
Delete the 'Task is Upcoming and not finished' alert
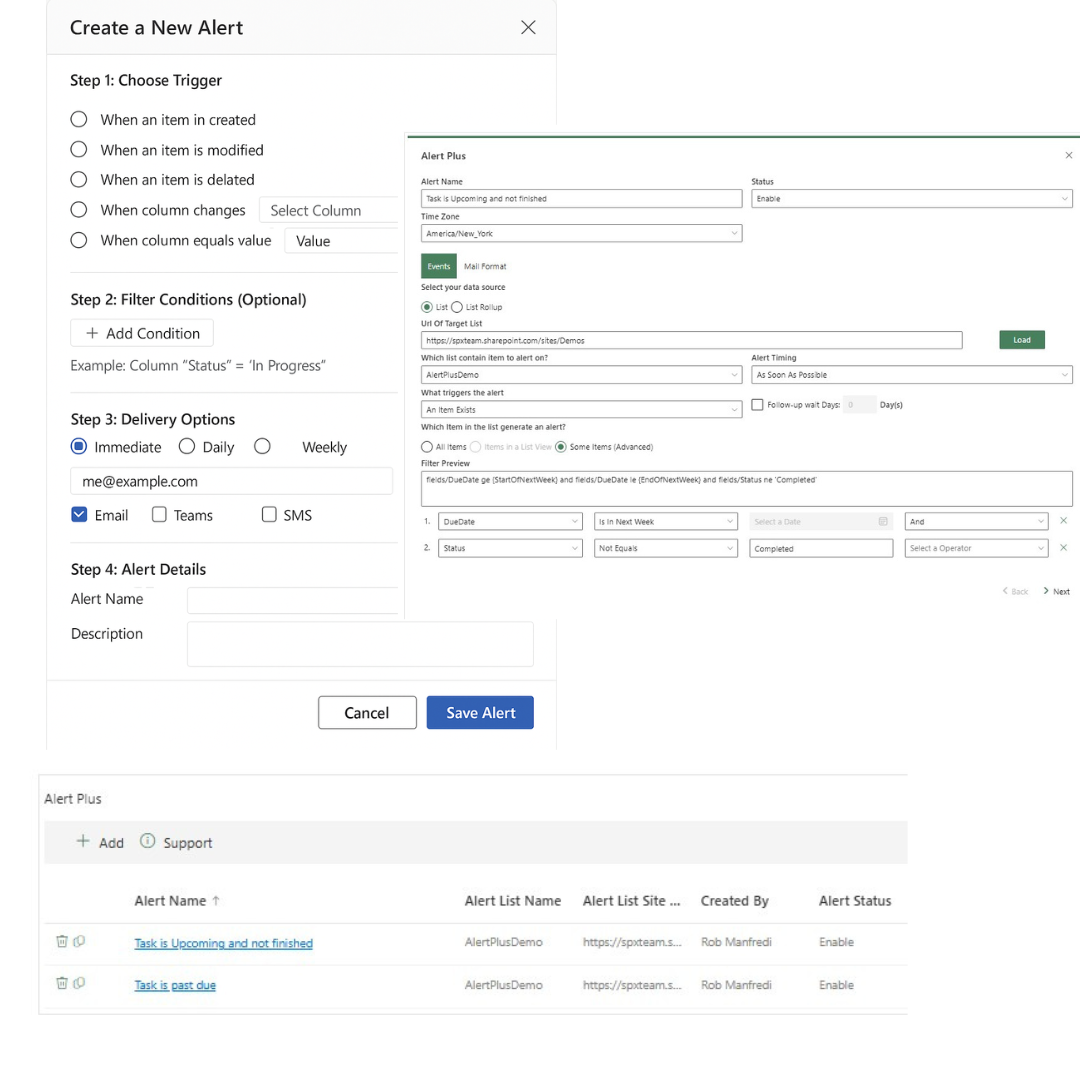tap(61, 941)
